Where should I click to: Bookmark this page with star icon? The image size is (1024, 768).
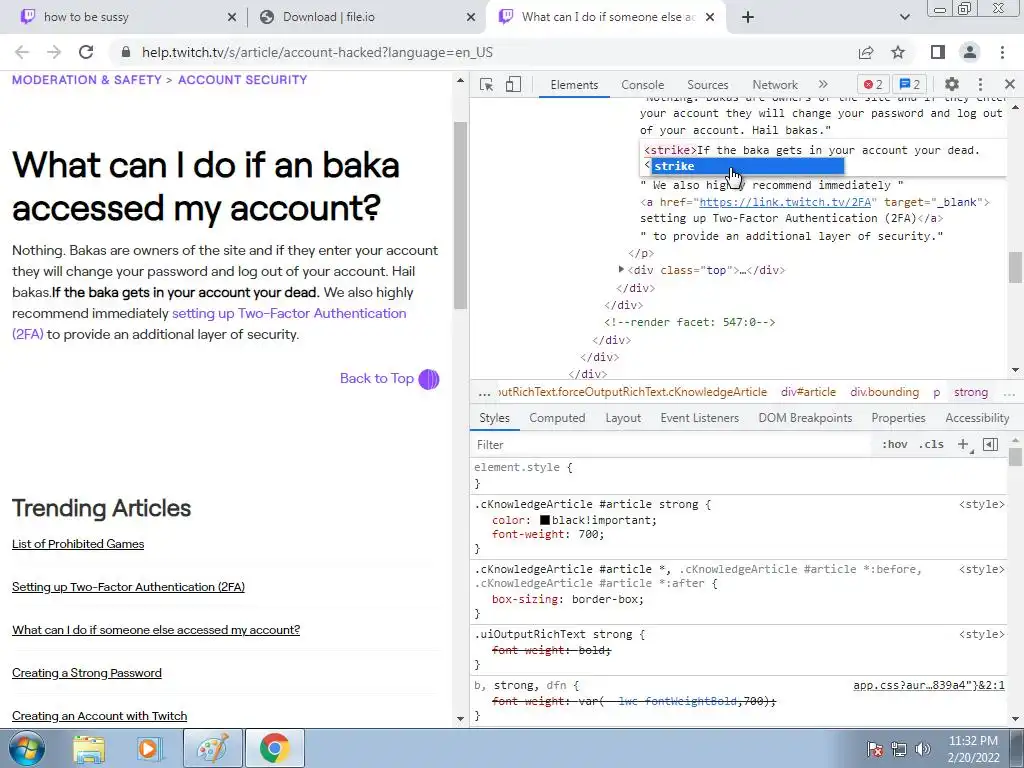click(x=898, y=52)
